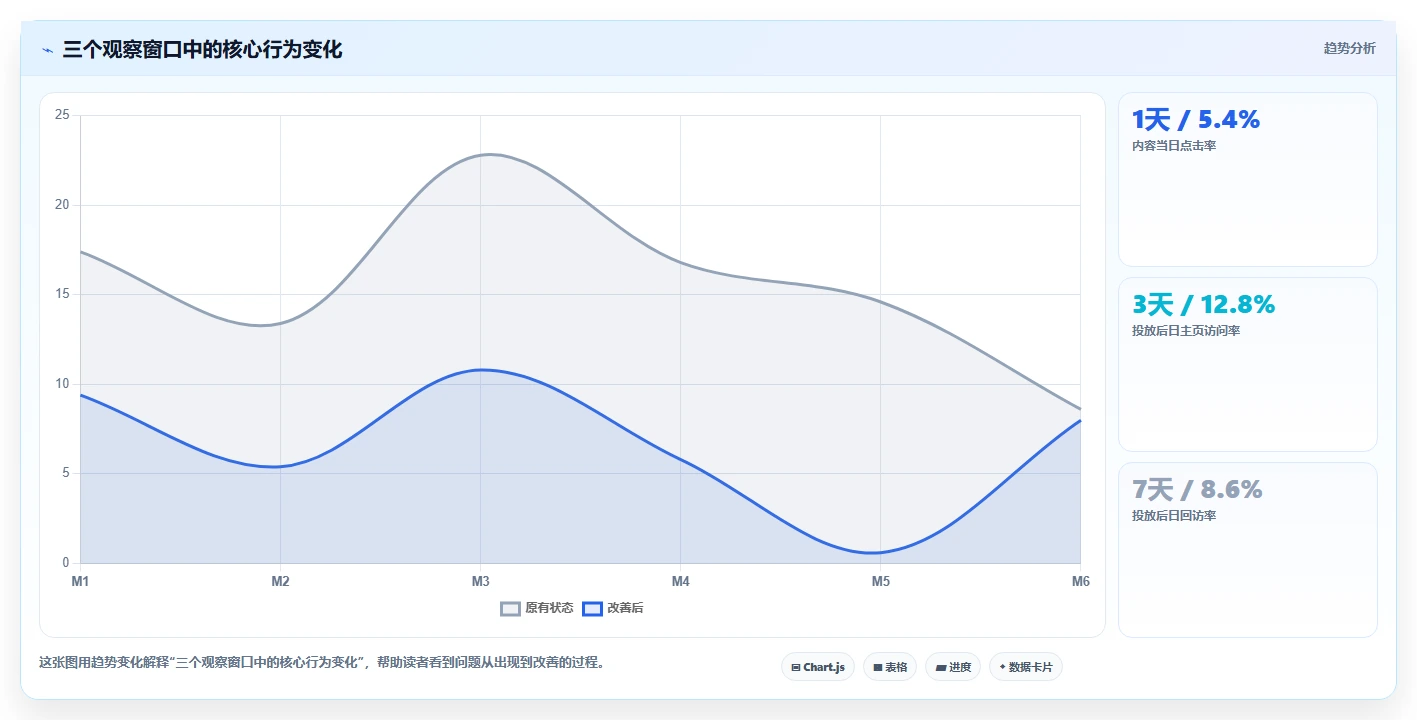Viewport: 1417px width, 720px height.
Task: Click the 数据卡片 chip
Action: [x=1026, y=667]
